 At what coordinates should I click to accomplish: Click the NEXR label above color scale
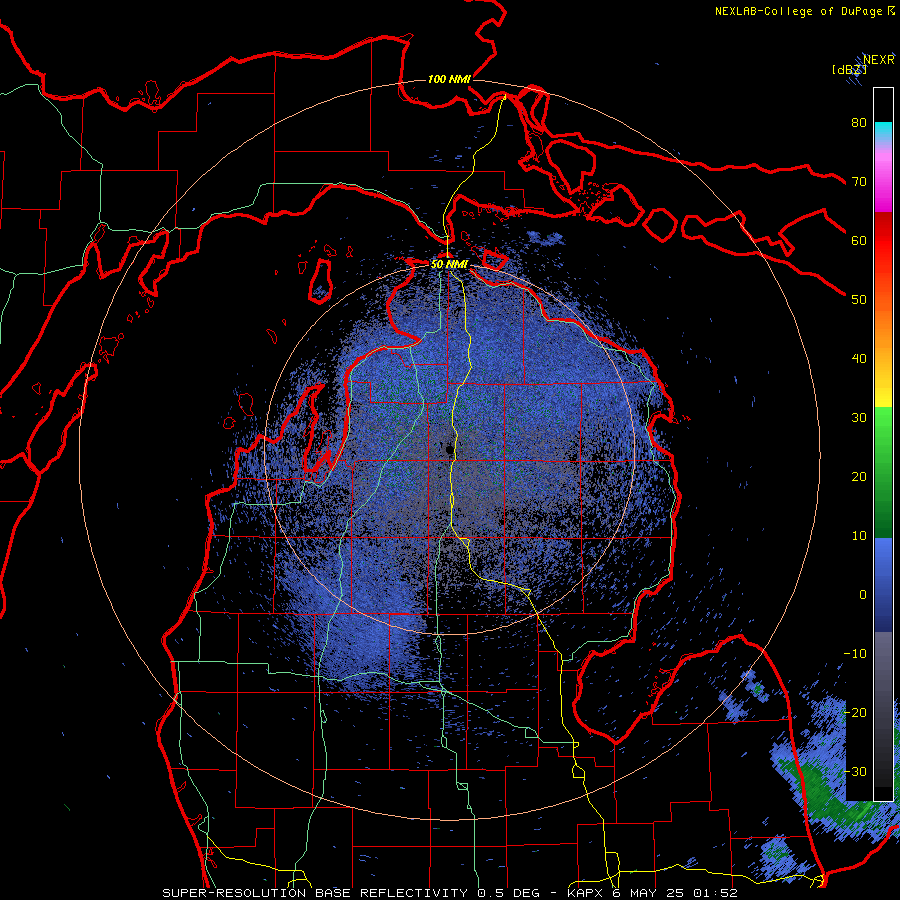(878, 59)
